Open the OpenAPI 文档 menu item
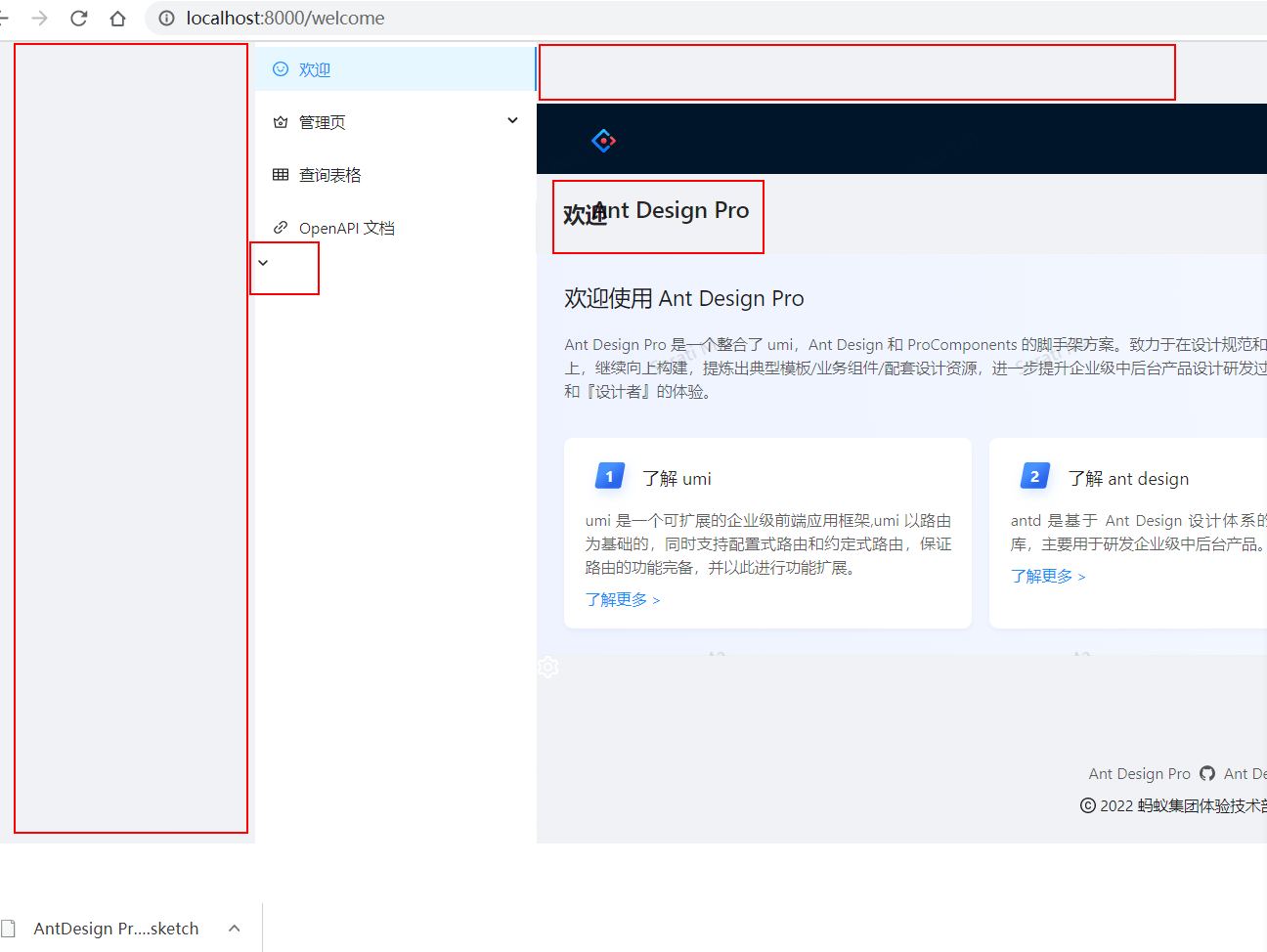The width and height of the screenshot is (1267, 952). 395,228
